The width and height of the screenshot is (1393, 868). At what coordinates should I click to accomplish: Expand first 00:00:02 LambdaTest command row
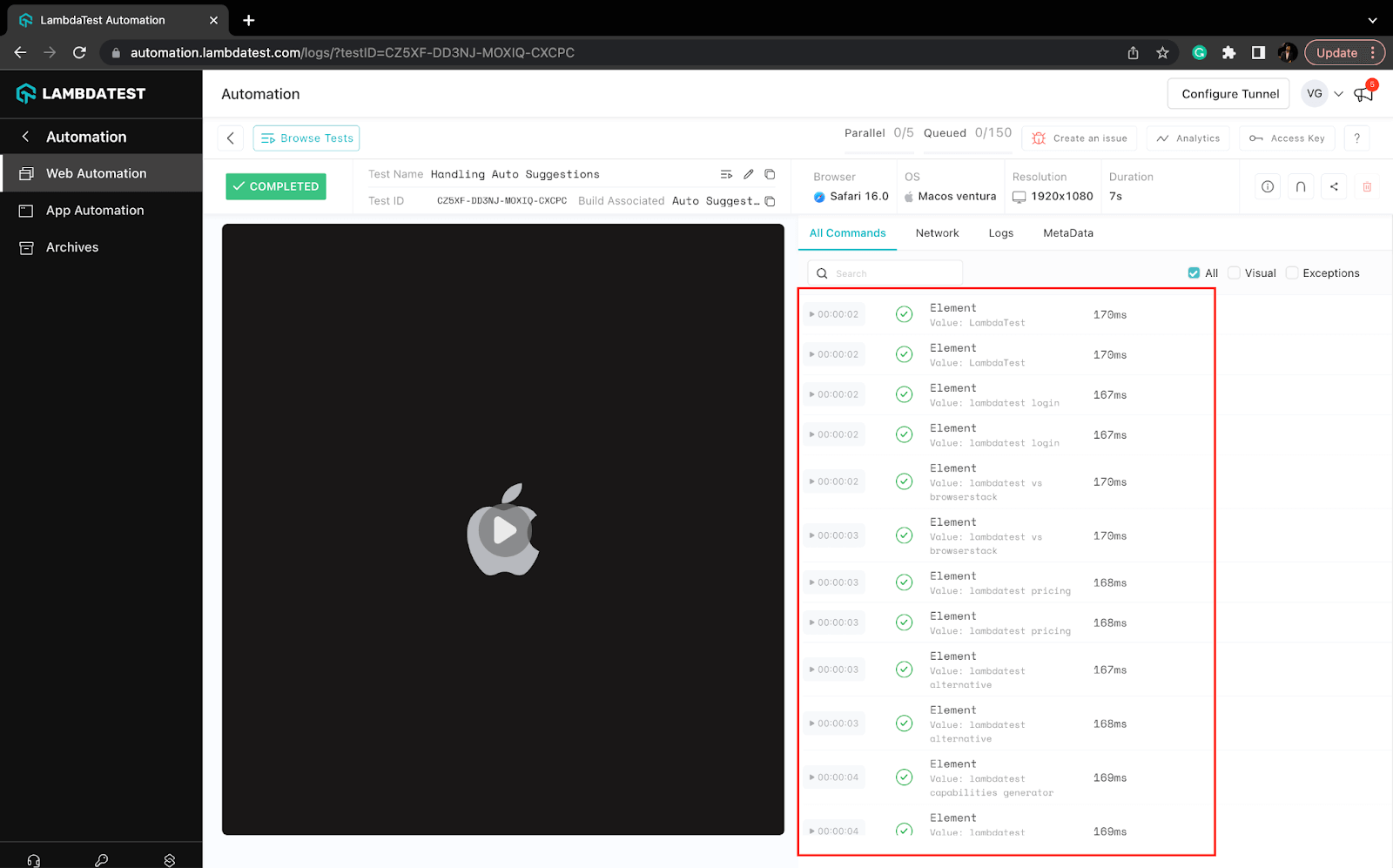tap(834, 314)
